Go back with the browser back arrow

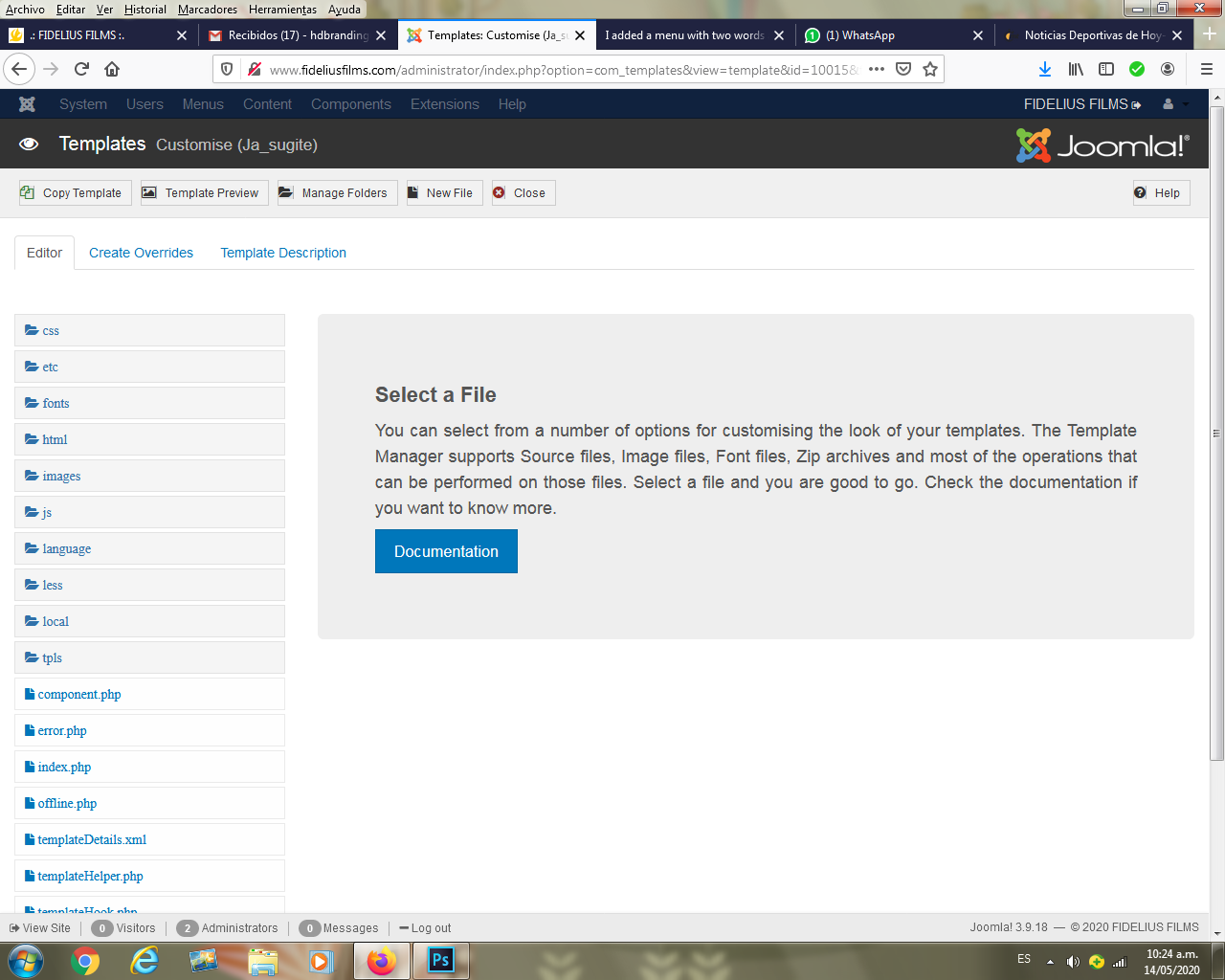pyautogui.click(x=19, y=69)
